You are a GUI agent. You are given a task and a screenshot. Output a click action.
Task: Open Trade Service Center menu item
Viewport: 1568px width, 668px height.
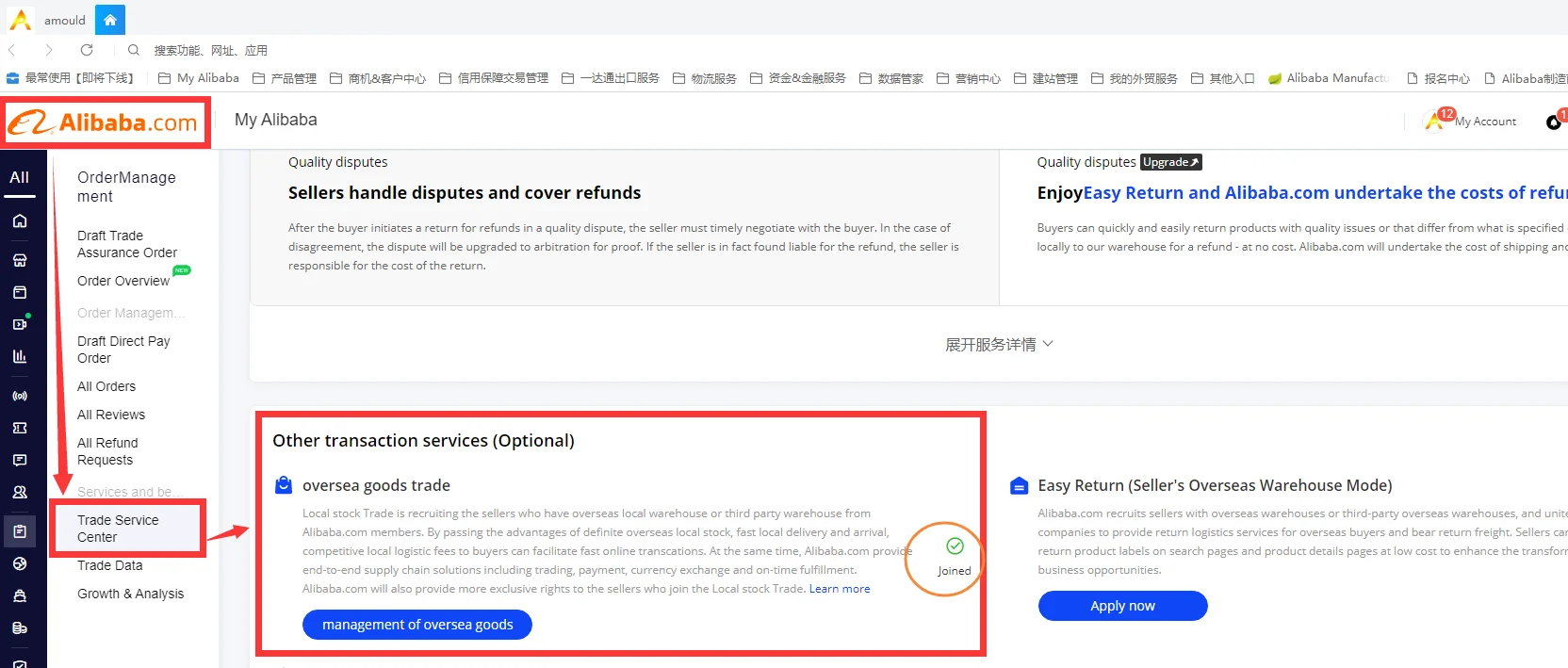pos(118,529)
